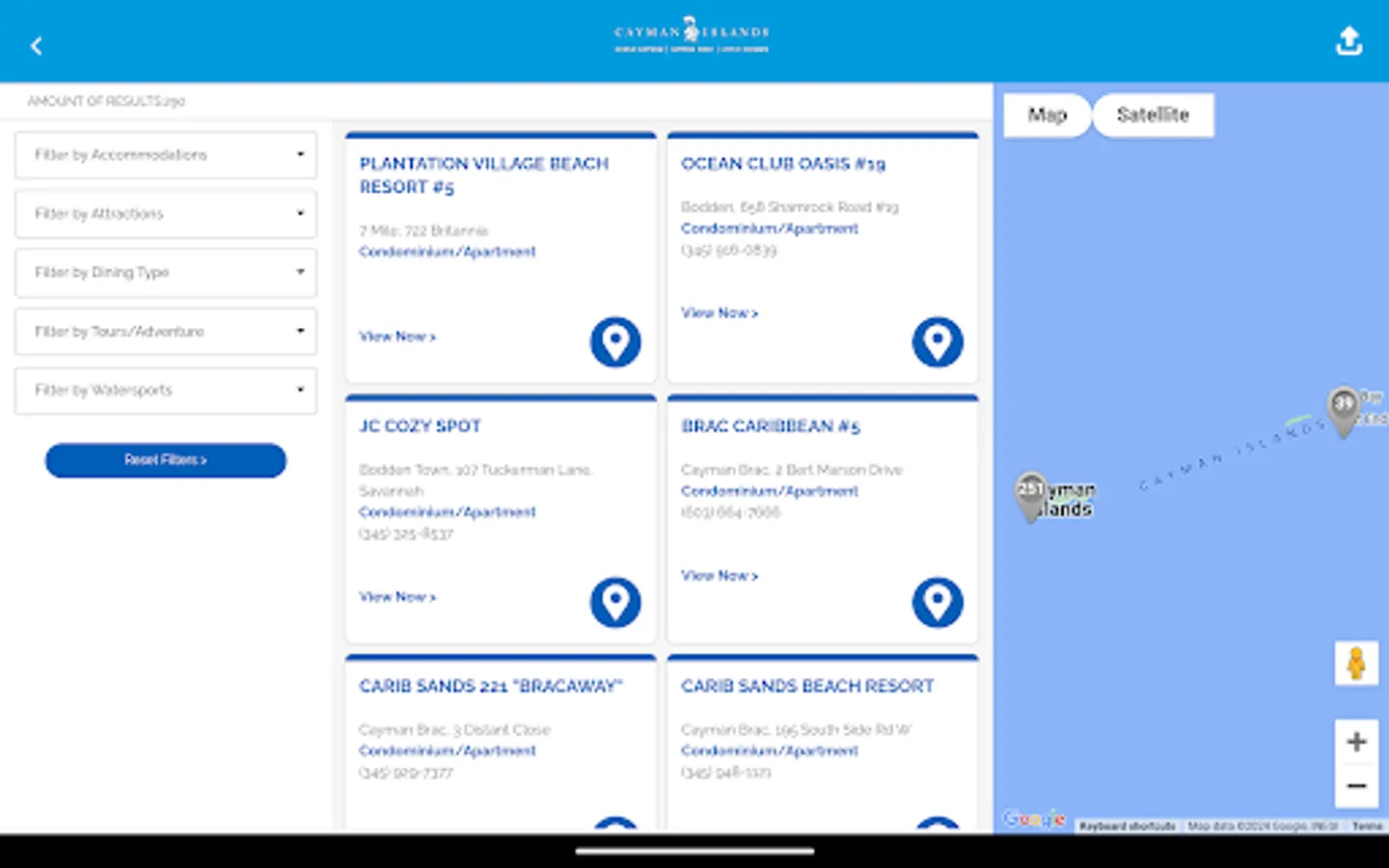Tap the Ocean Club Oasis phone number

pos(728,251)
